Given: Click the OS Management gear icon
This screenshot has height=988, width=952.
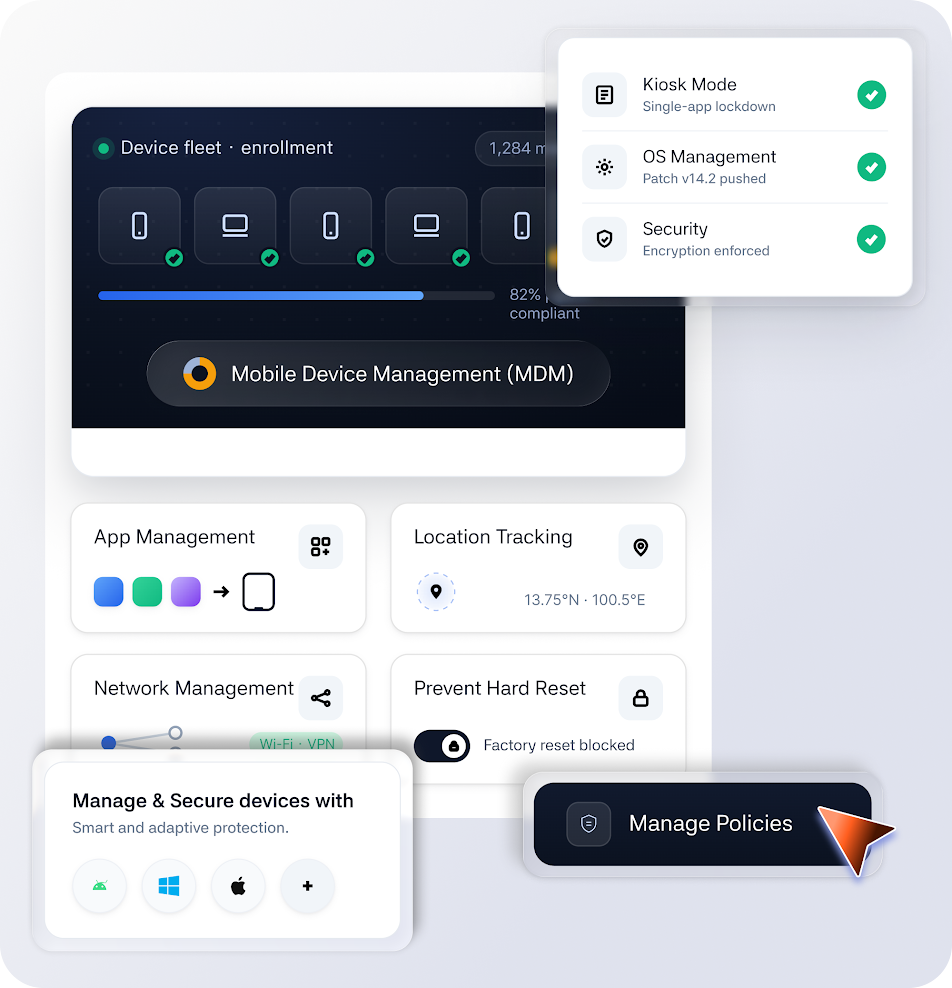Looking at the screenshot, I should point(604,167).
